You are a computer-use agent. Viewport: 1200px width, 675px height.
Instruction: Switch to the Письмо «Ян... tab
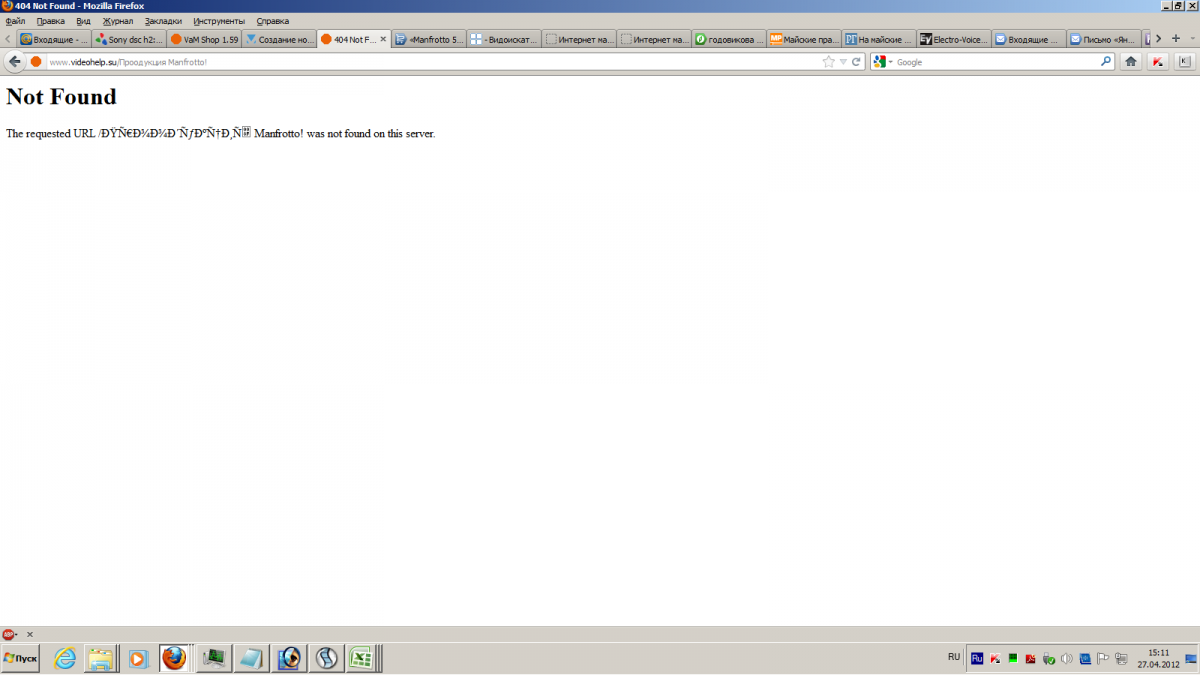point(1104,39)
